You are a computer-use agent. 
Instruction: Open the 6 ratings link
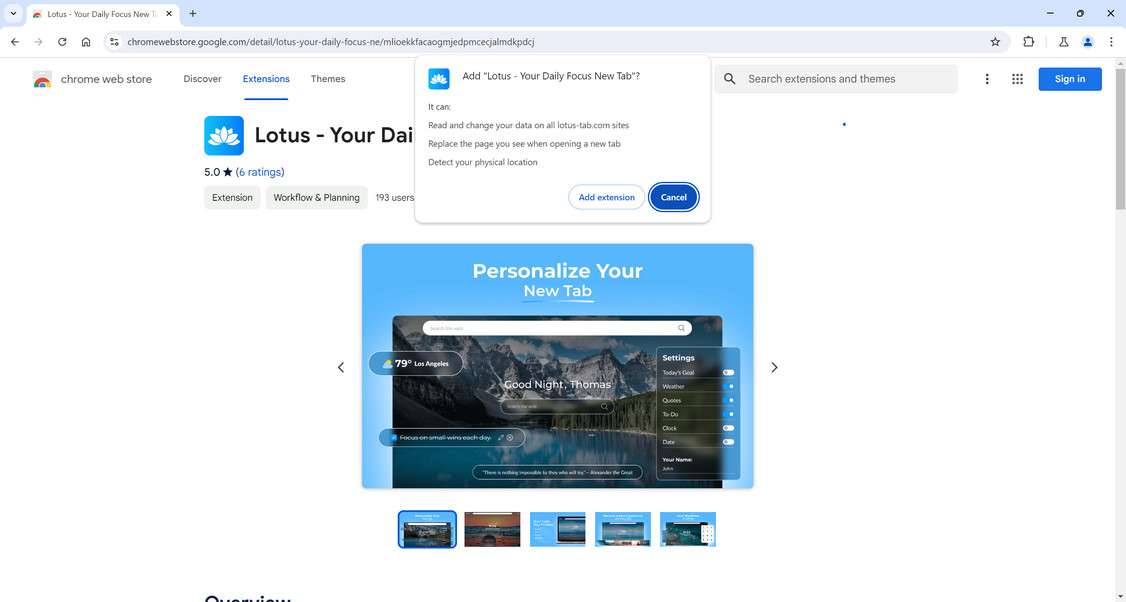[260, 171]
